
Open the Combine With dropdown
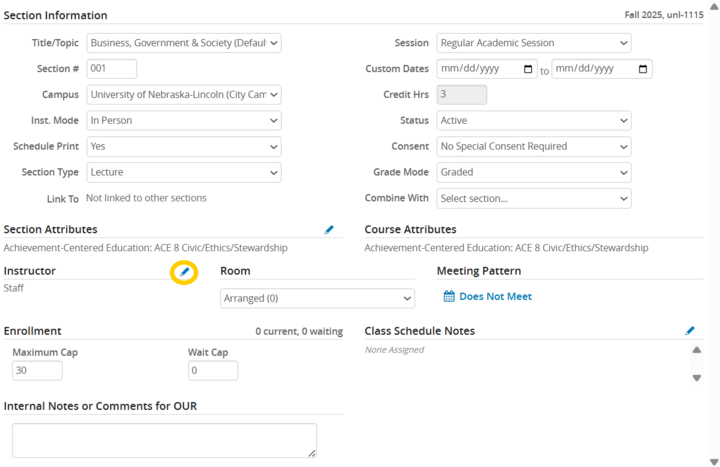pyautogui.click(x=534, y=198)
